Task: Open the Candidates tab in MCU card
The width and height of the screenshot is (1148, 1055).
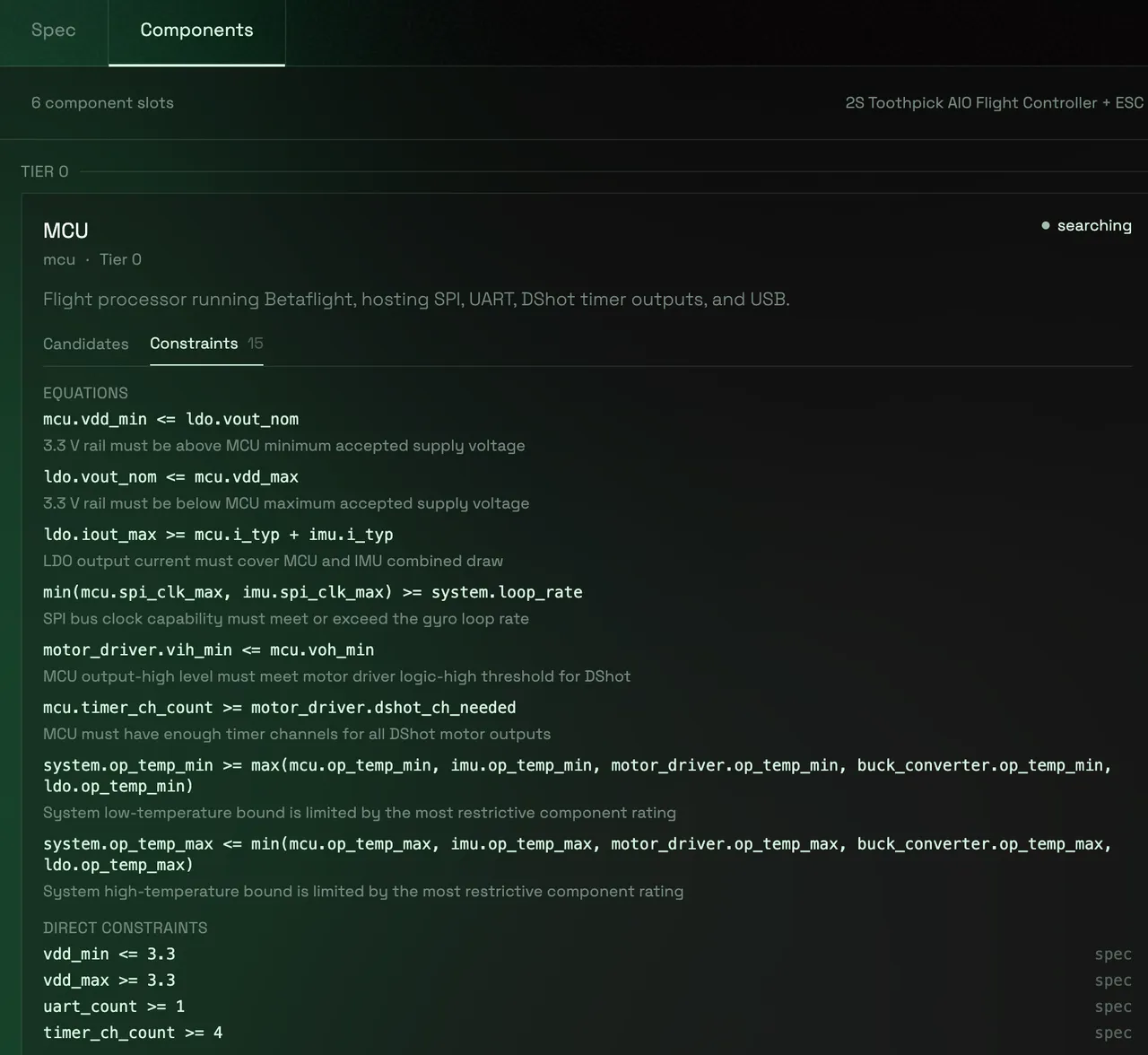Action: (86, 344)
